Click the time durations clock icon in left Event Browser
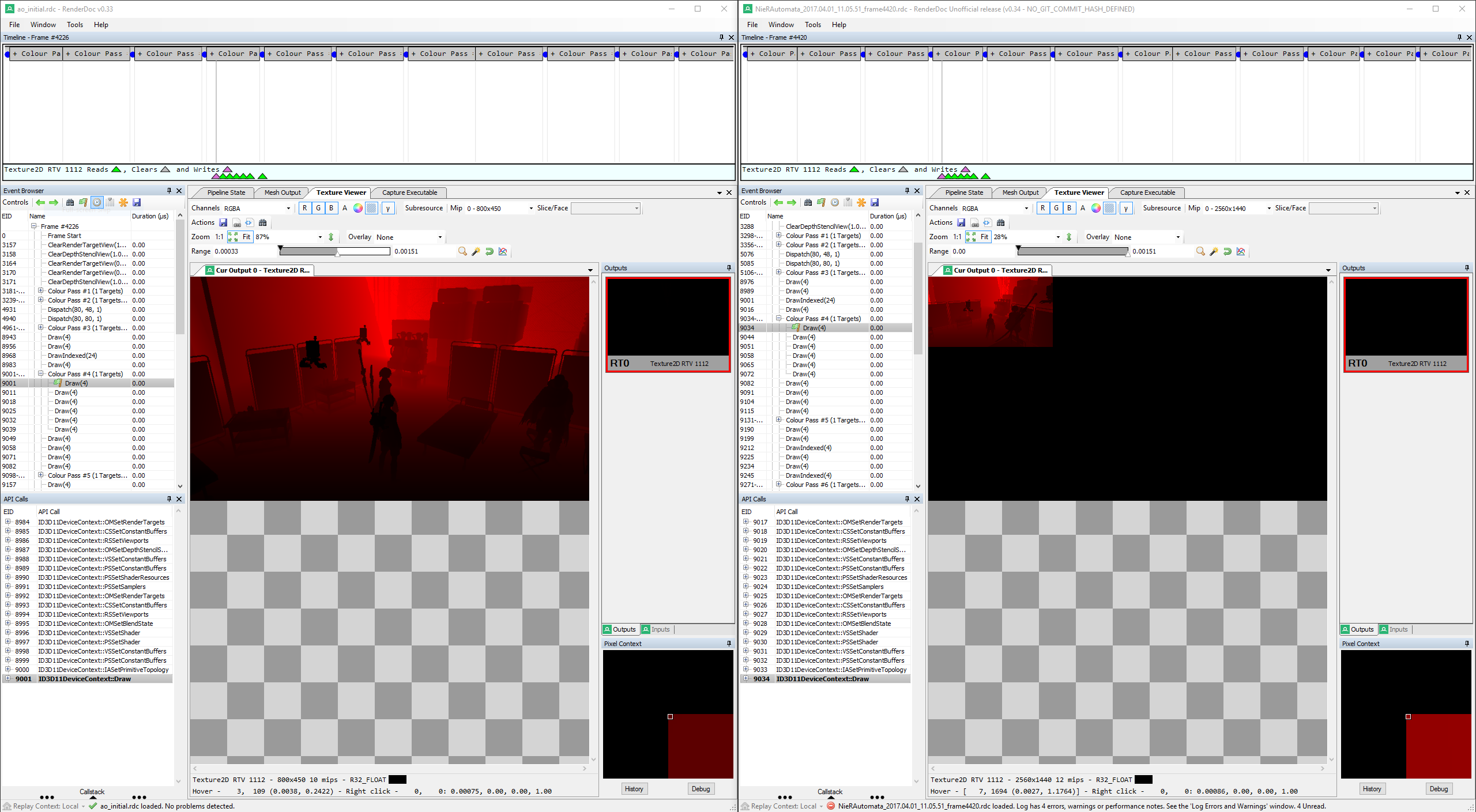 tap(97, 202)
